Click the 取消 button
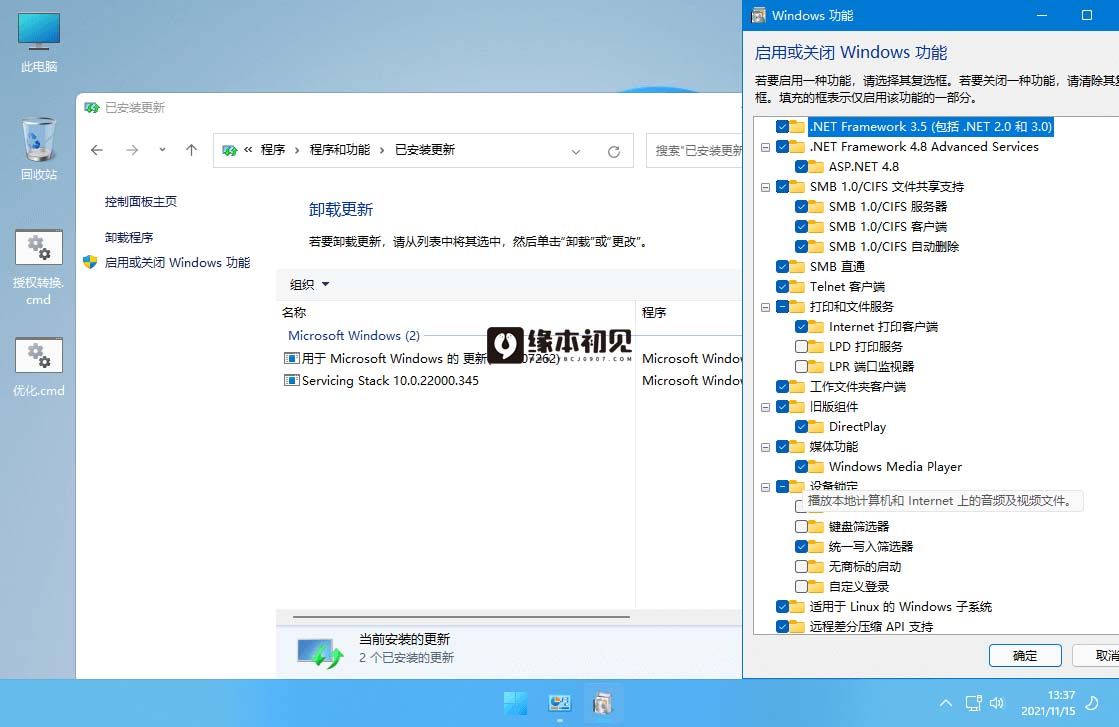 (x=1096, y=656)
